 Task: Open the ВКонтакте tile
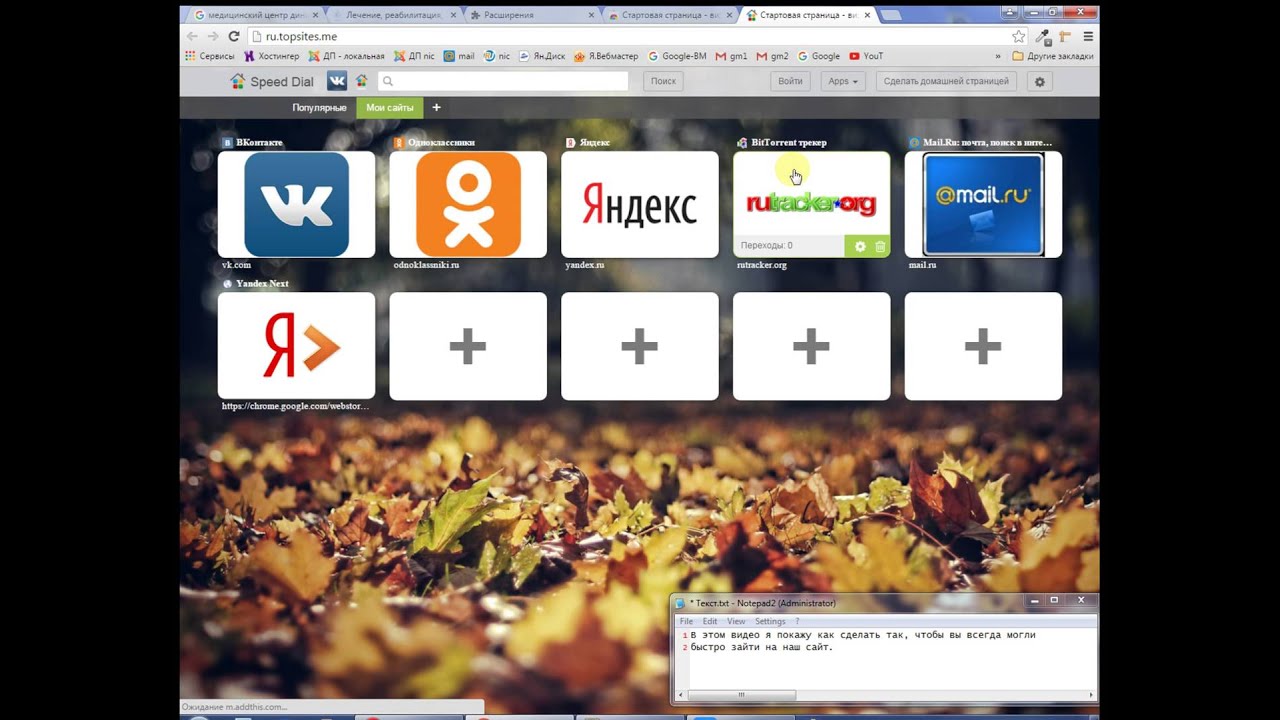296,204
